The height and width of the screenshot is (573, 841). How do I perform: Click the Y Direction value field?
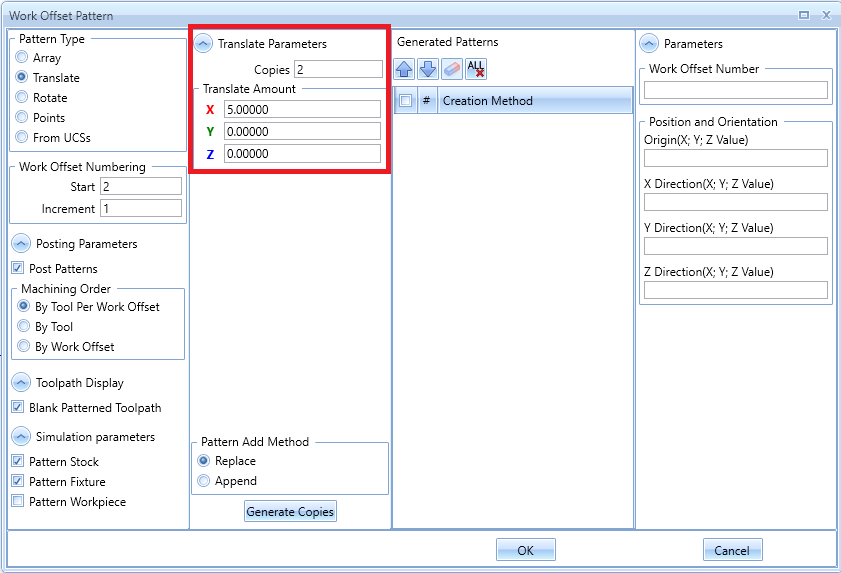click(x=736, y=246)
